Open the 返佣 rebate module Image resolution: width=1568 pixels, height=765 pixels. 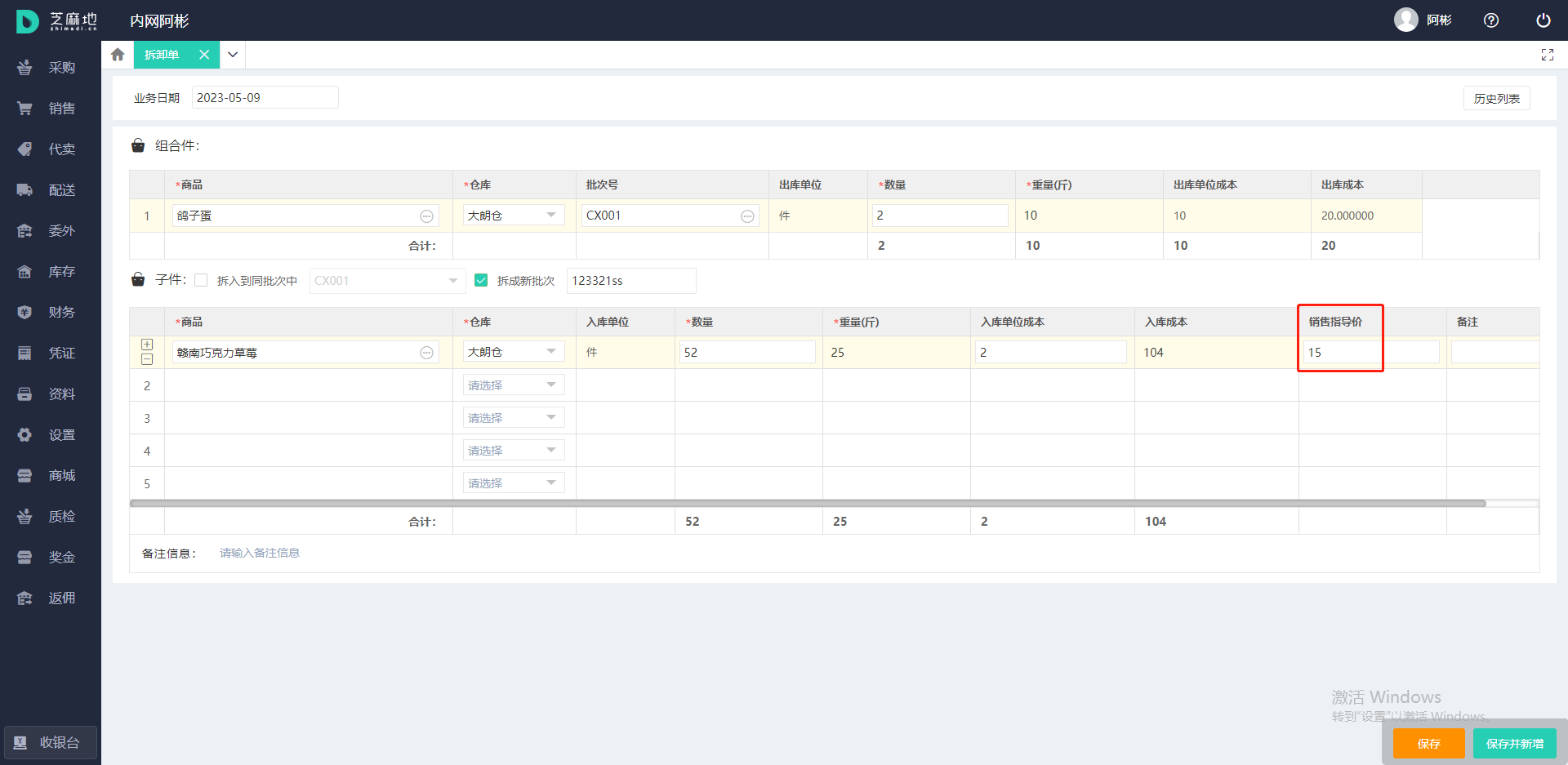pyautogui.click(x=49, y=598)
